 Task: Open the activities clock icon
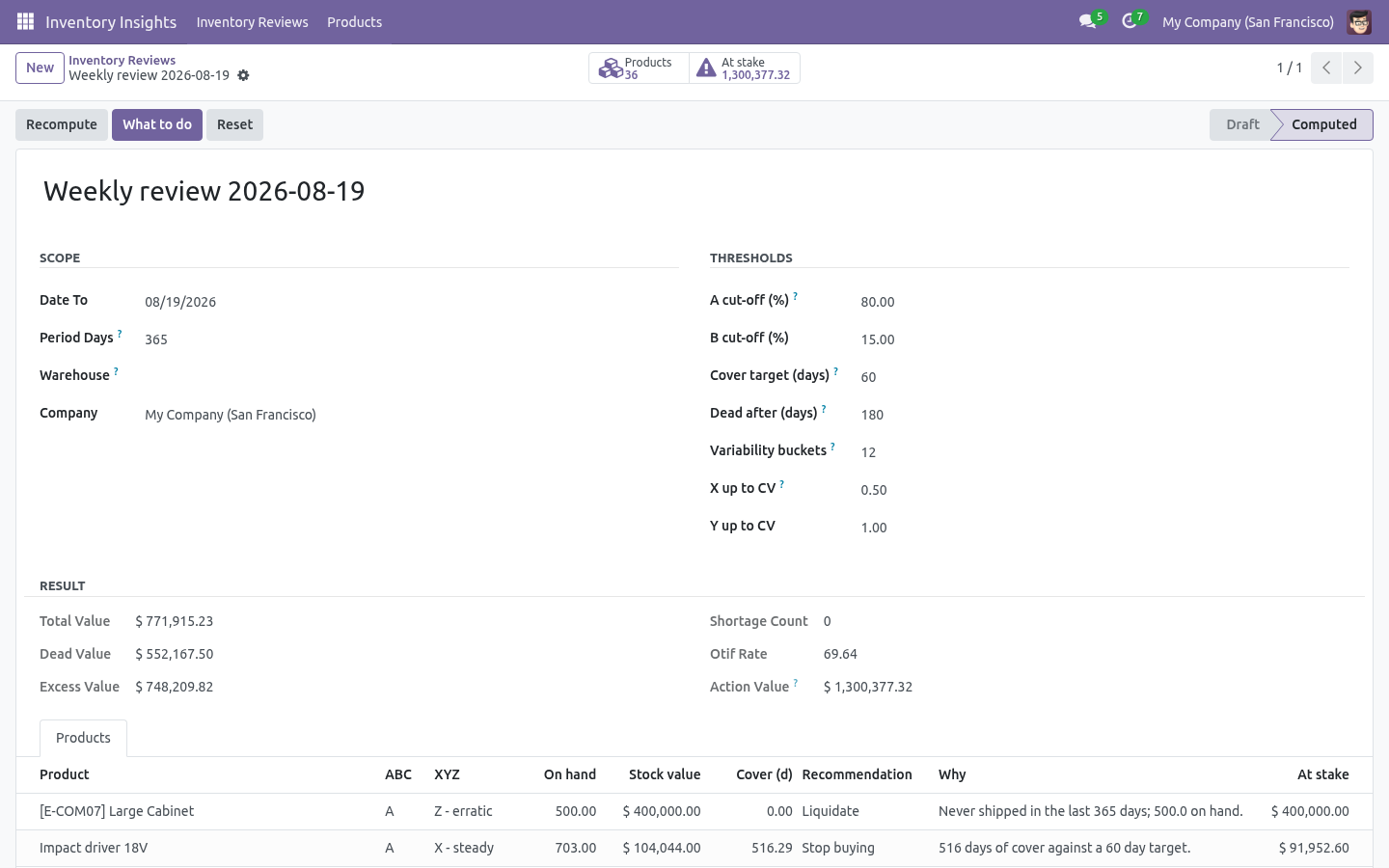coord(1130,21)
